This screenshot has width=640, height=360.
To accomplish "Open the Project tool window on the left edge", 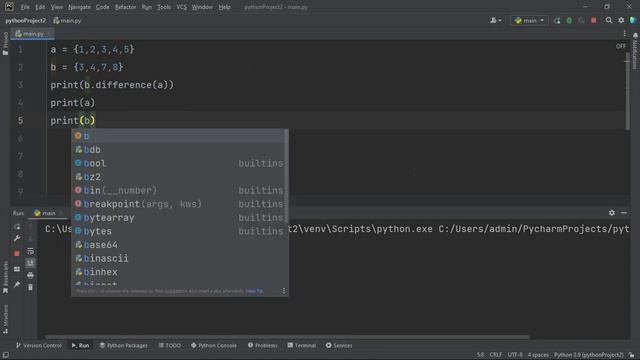I will pyautogui.click(x=5, y=44).
